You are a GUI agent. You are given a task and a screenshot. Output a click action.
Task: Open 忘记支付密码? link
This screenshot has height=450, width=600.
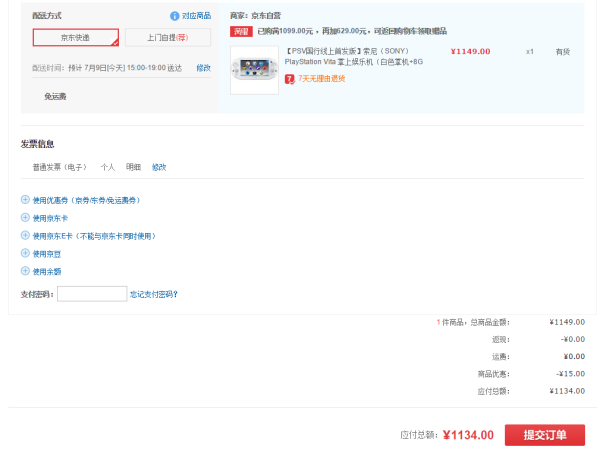tap(154, 294)
